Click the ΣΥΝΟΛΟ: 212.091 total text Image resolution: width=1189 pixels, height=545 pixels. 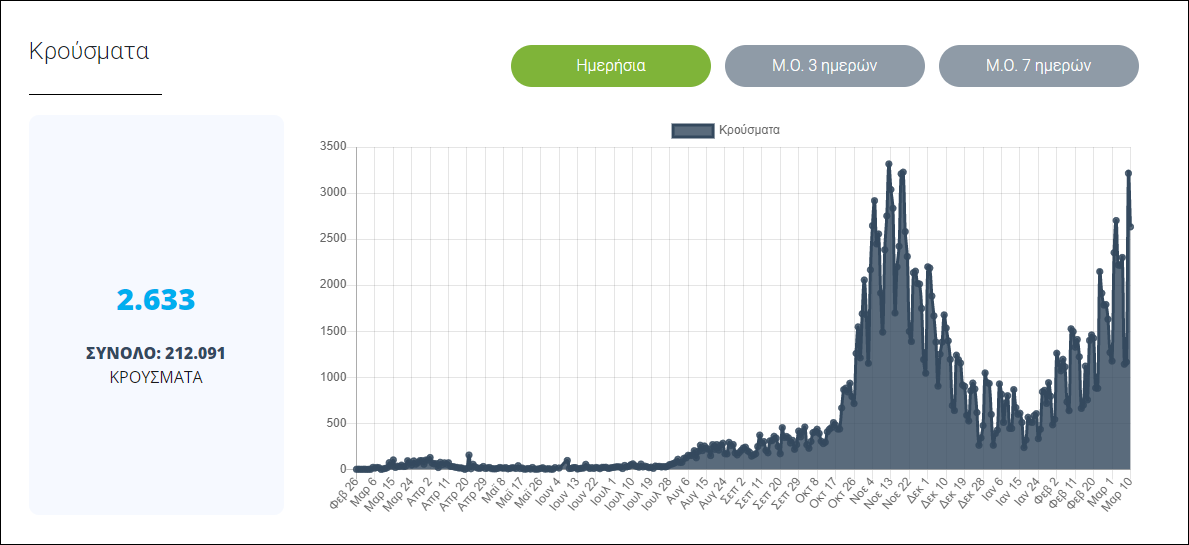click(156, 353)
